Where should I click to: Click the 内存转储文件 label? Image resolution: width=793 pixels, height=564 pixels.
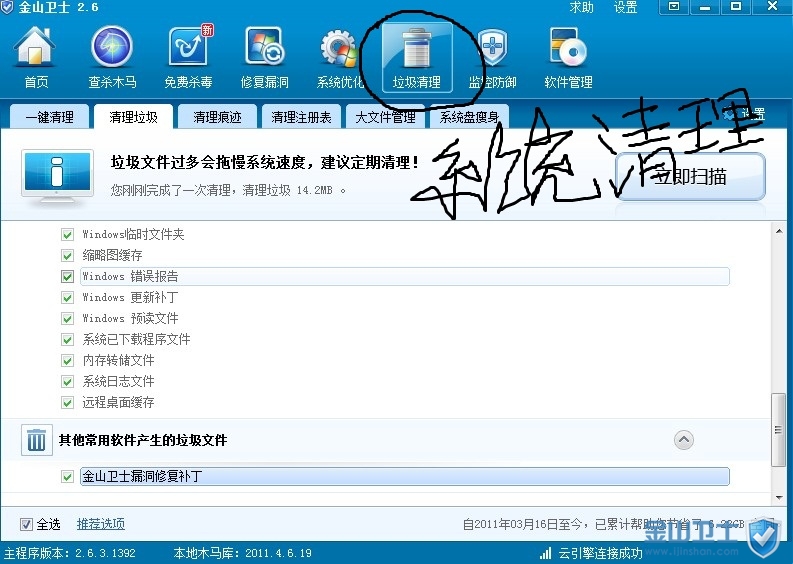[x=118, y=361]
